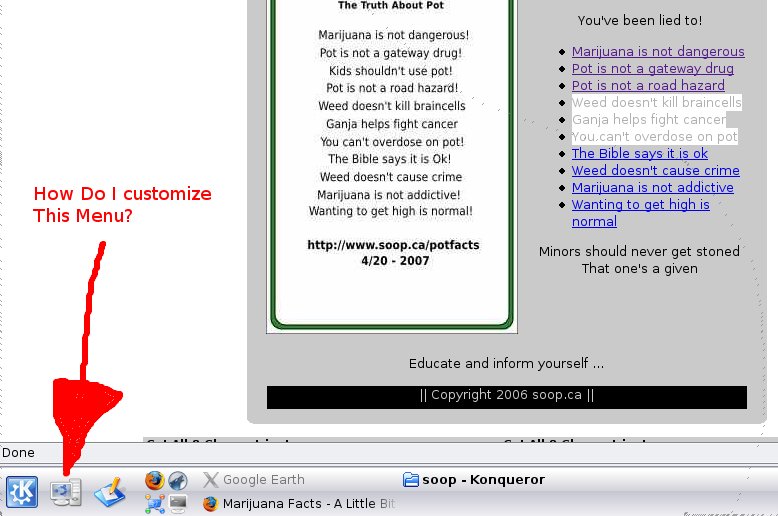Open the terminal icon in quick launcher
The width and height of the screenshot is (778, 516).
coord(178,503)
